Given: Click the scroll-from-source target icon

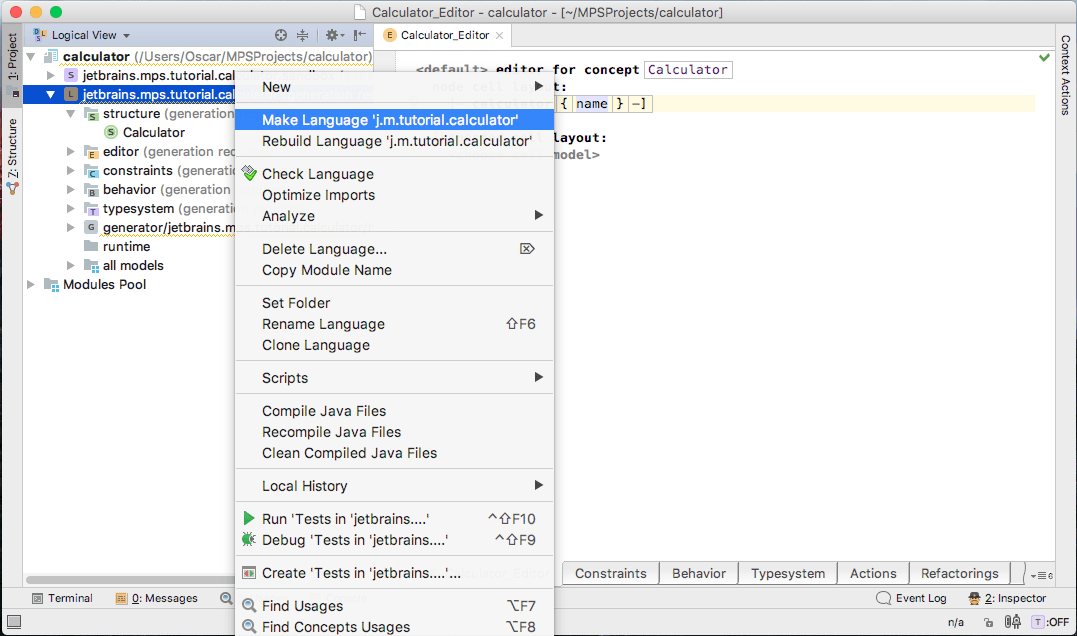Looking at the screenshot, I should coord(281,35).
